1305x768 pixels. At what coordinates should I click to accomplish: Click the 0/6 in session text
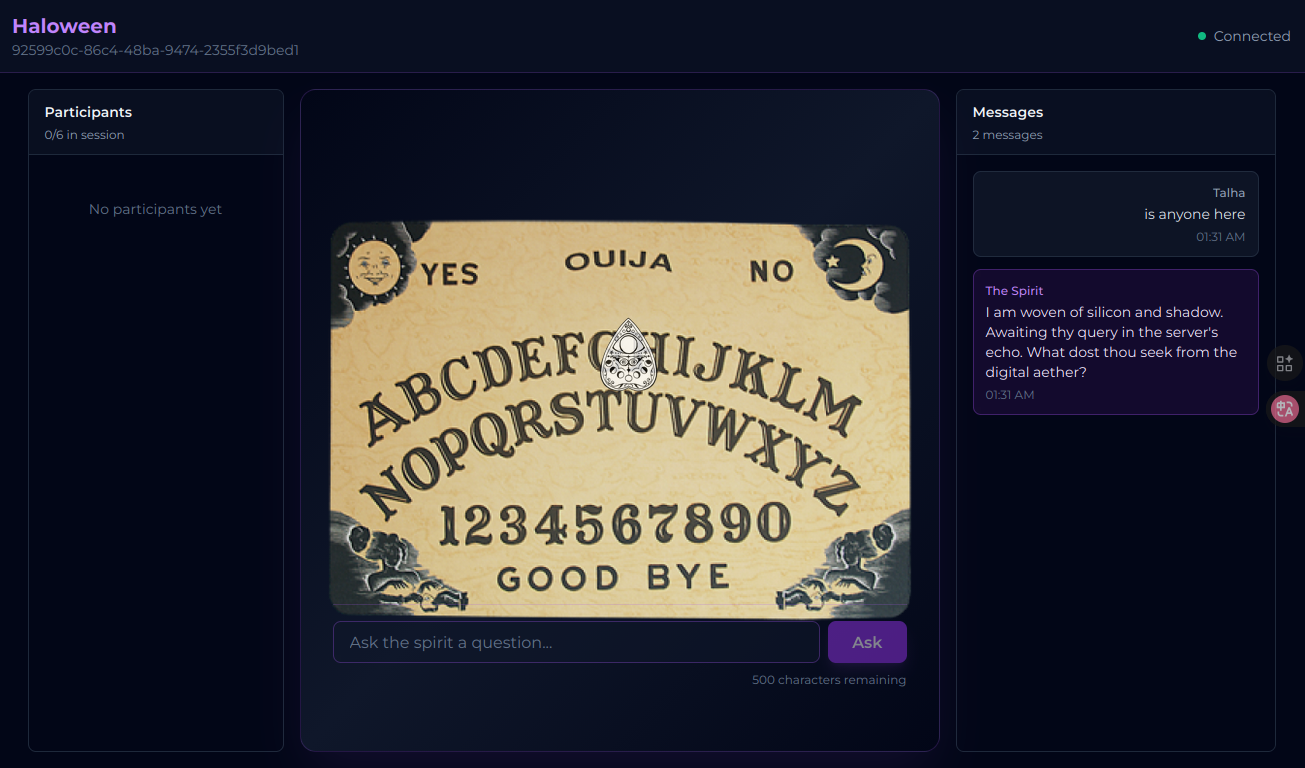(84, 135)
